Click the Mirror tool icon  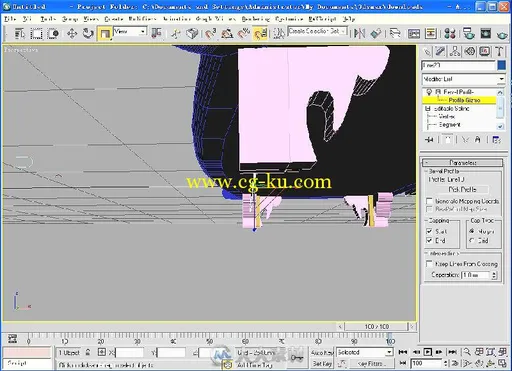[x=360, y=34]
